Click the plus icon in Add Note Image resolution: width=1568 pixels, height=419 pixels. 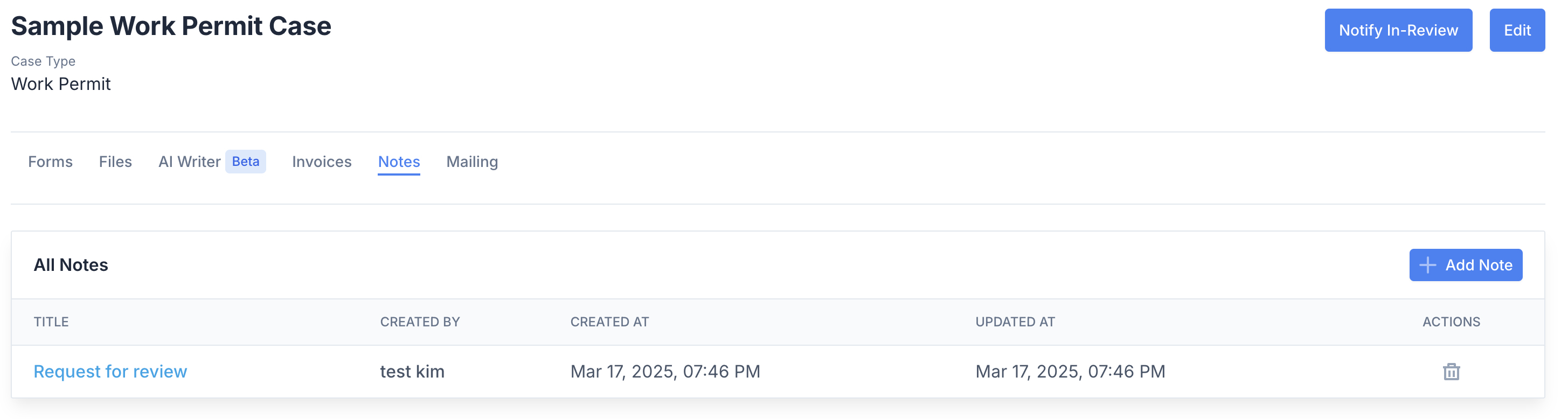tap(1427, 265)
